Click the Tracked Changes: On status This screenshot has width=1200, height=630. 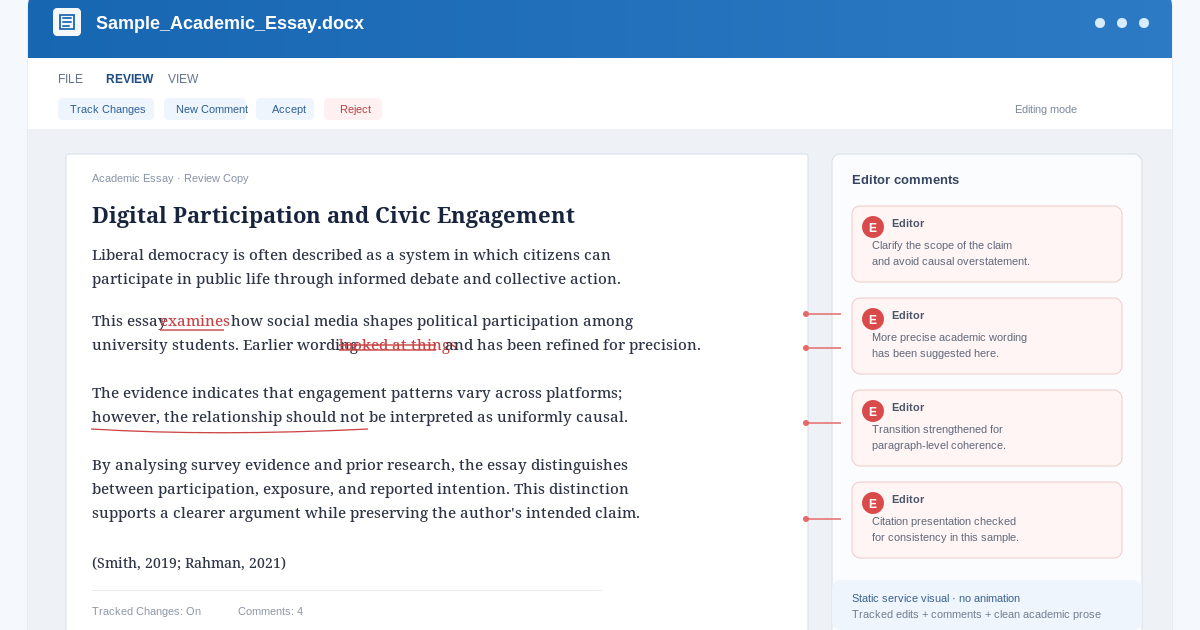(x=146, y=611)
